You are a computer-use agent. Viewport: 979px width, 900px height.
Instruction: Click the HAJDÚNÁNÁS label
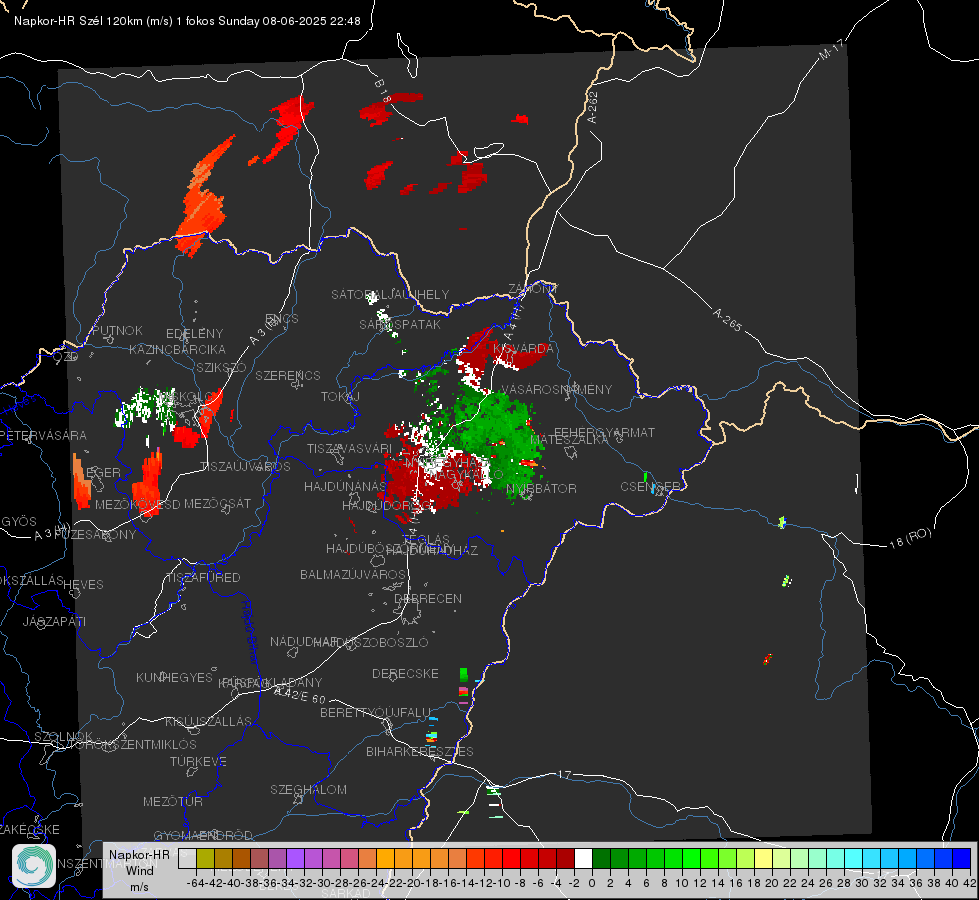pyautogui.click(x=345, y=486)
